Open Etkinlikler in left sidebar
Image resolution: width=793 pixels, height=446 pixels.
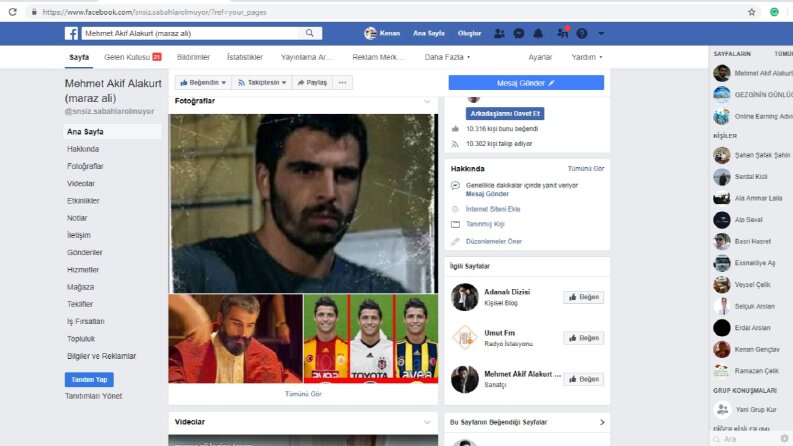click(x=83, y=201)
